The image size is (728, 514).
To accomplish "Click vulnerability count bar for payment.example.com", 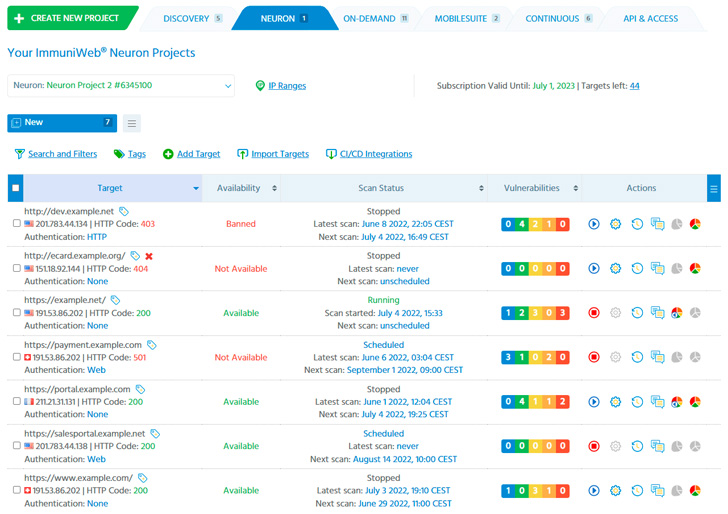I will click(535, 357).
